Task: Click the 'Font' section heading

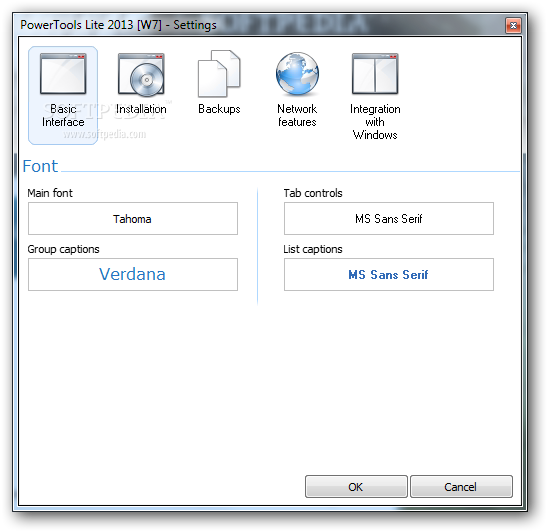Action: click(40, 166)
